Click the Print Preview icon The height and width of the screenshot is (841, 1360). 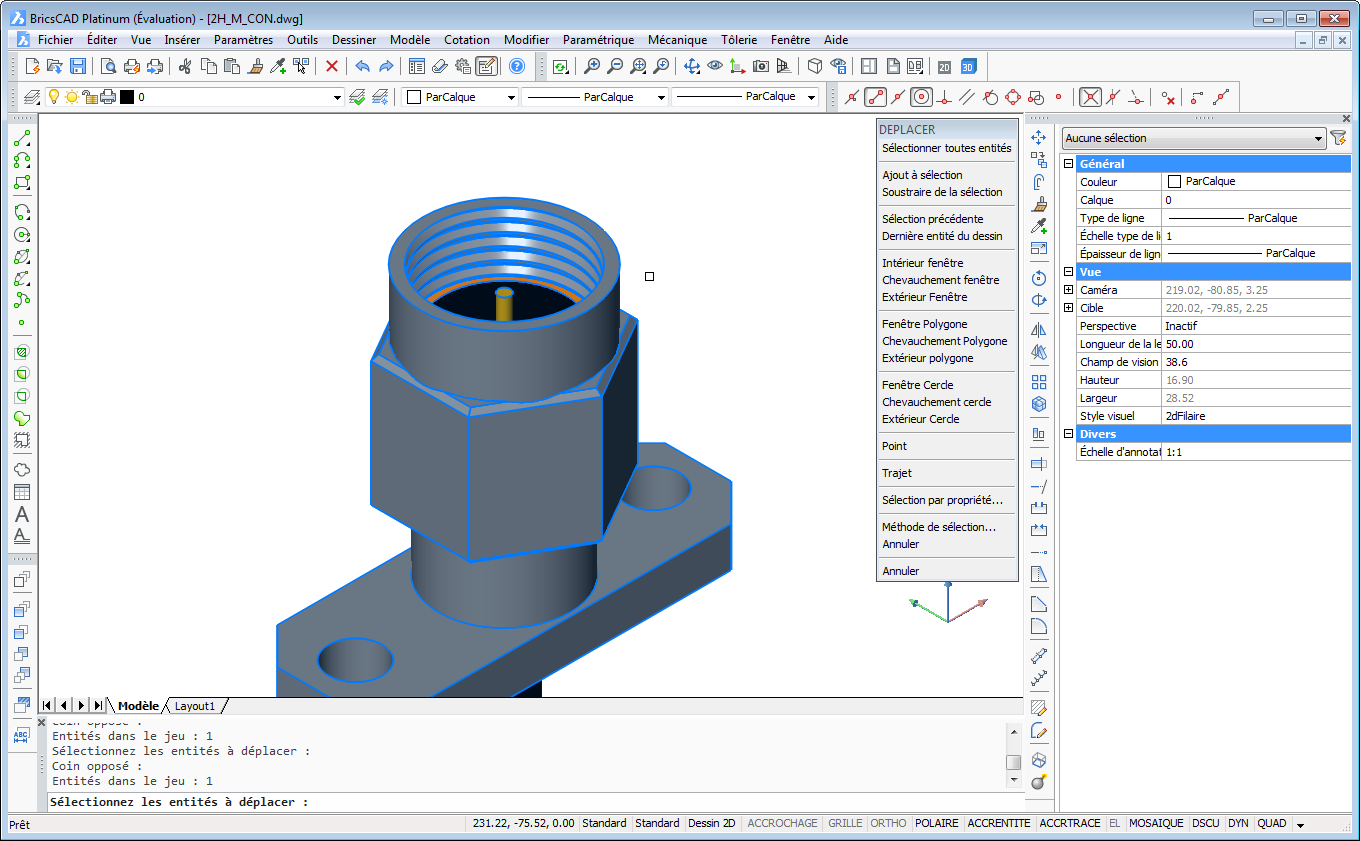coord(108,66)
